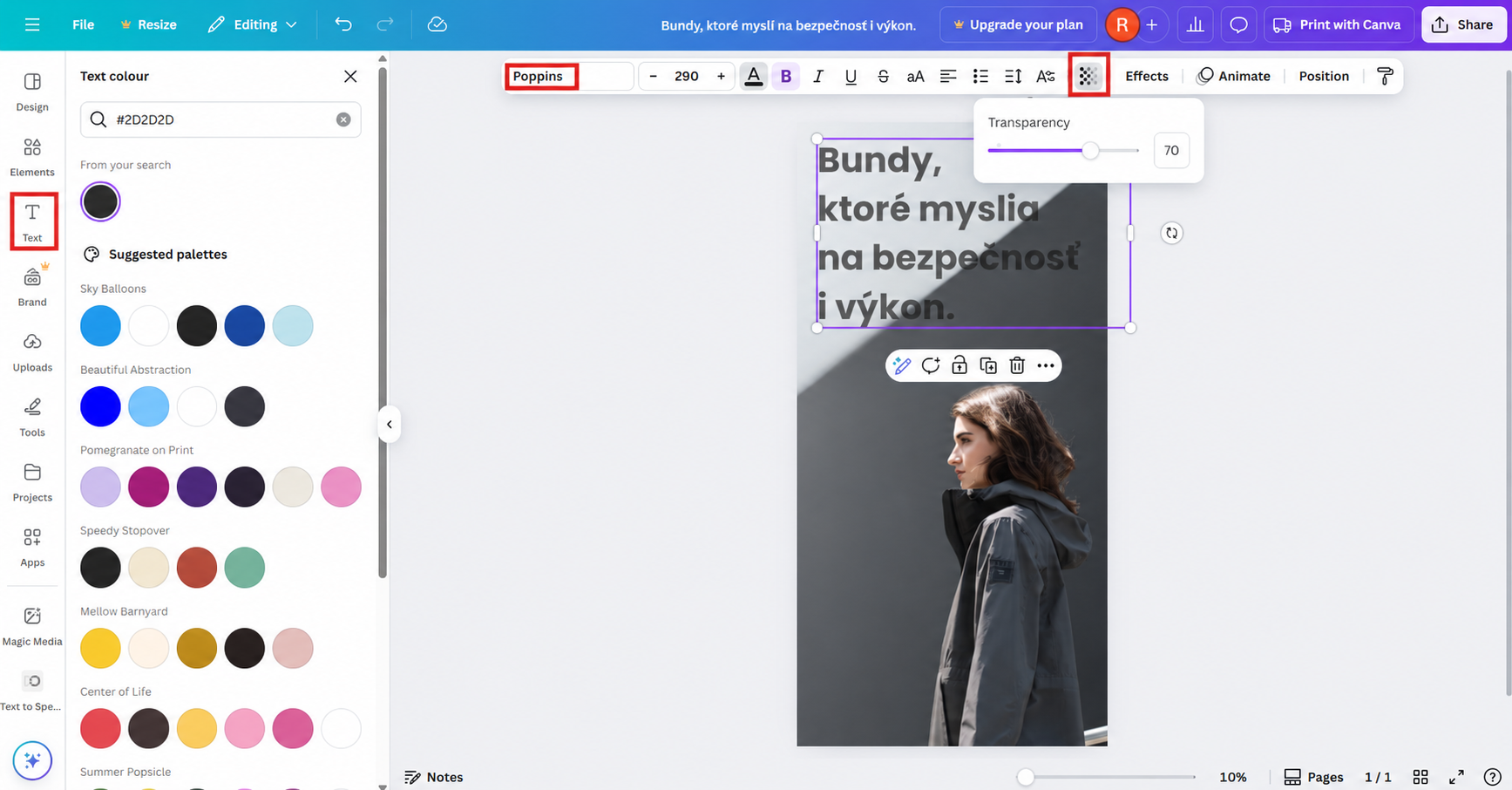Collapse the side panel with the arrow
This screenshot has height=790, width=1512.
pyautogui.click(x=390, y=425)
